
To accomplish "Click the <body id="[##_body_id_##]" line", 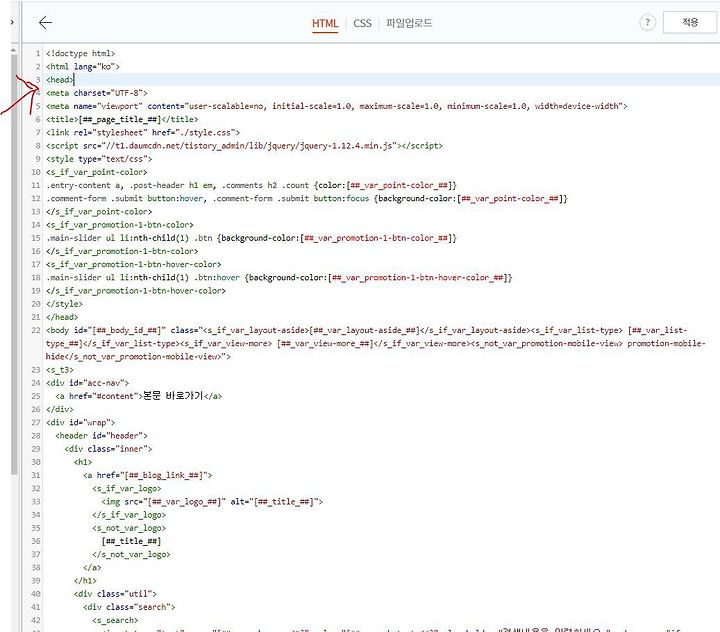I will coord(375,344).
